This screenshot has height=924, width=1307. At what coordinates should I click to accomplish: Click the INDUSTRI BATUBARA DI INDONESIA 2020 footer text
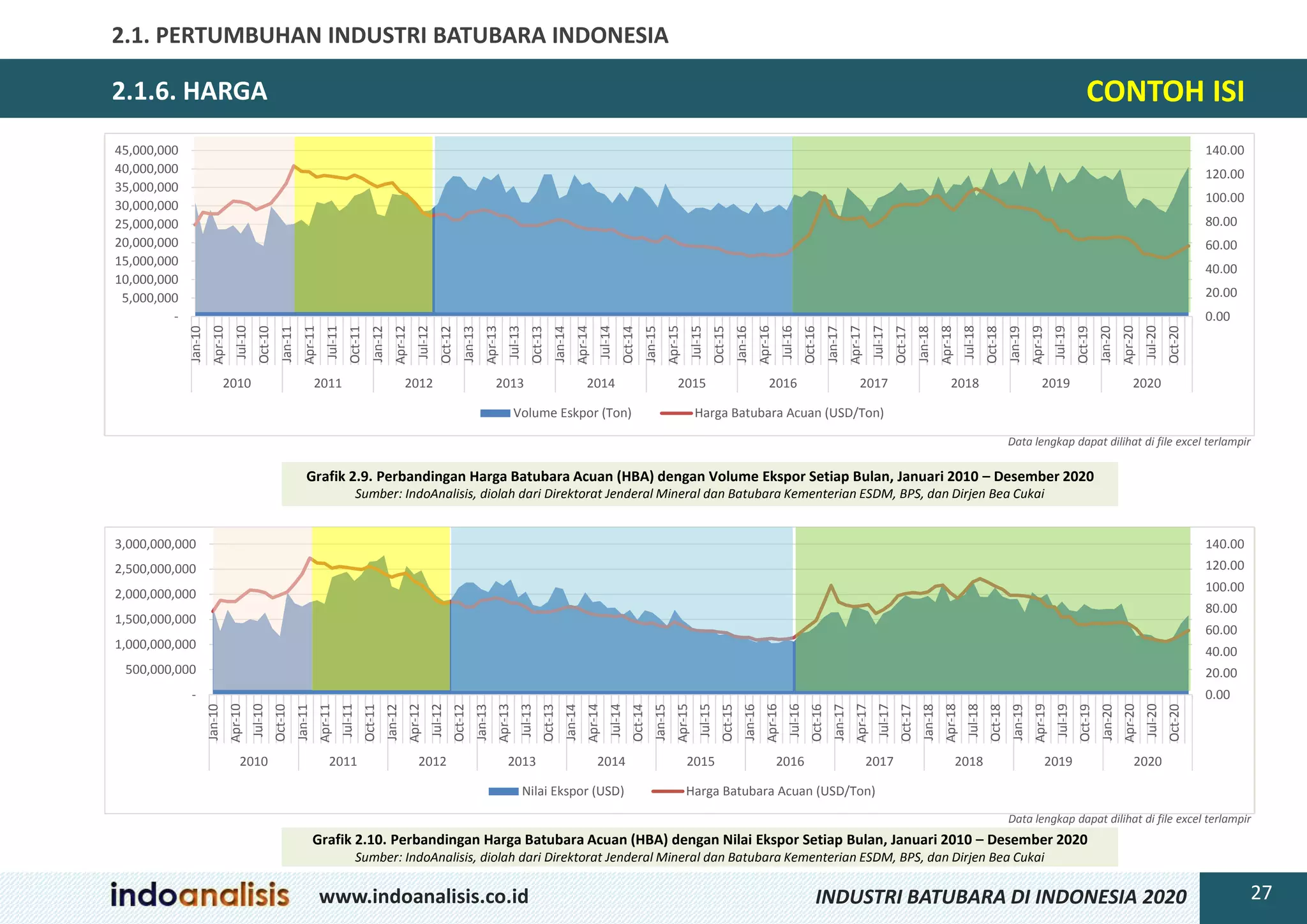click(1001, 897)
